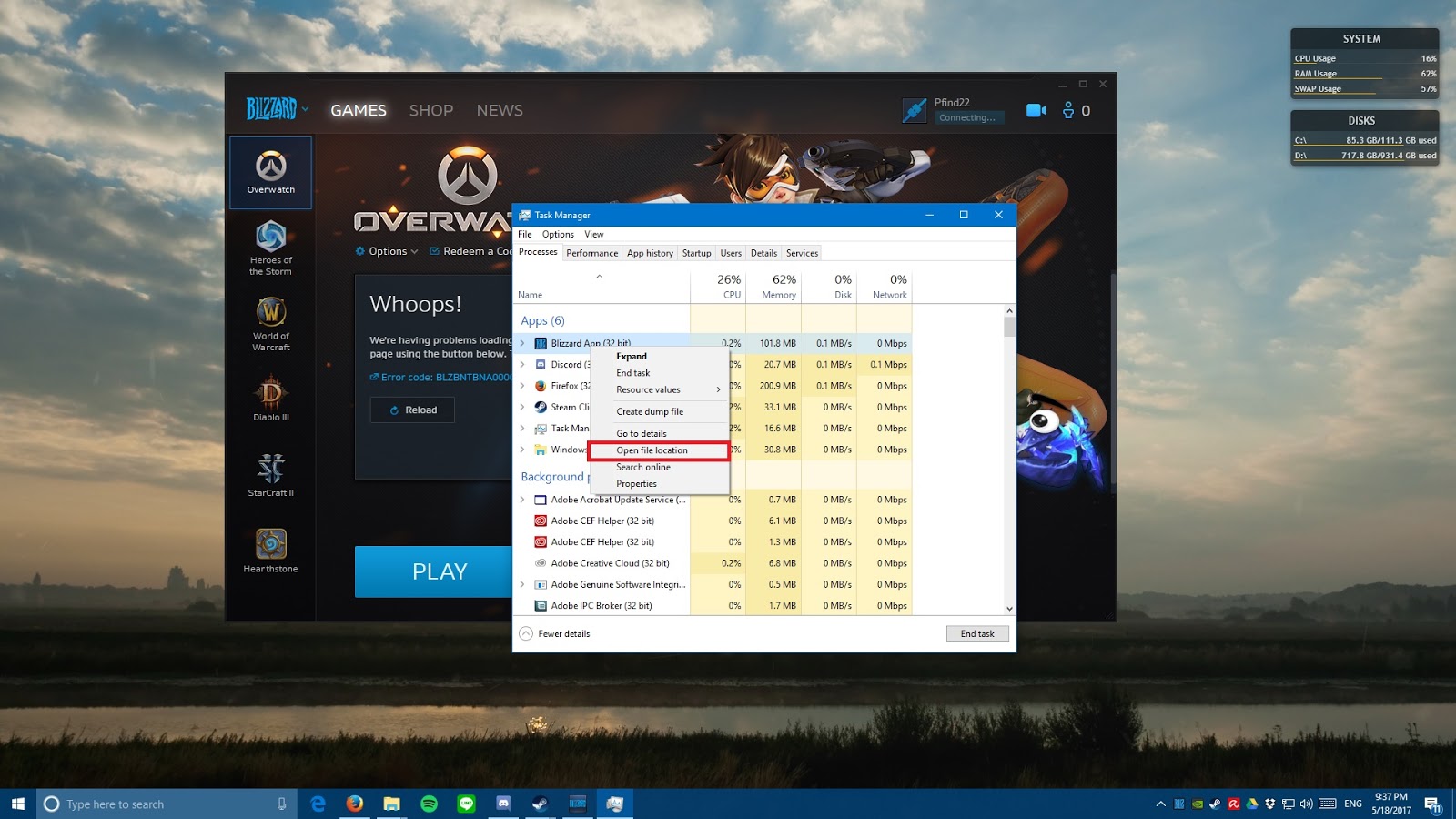Select StarCraft II in the sidebar
This screenshot has width=1456, height=819.
tap(270, 475)
